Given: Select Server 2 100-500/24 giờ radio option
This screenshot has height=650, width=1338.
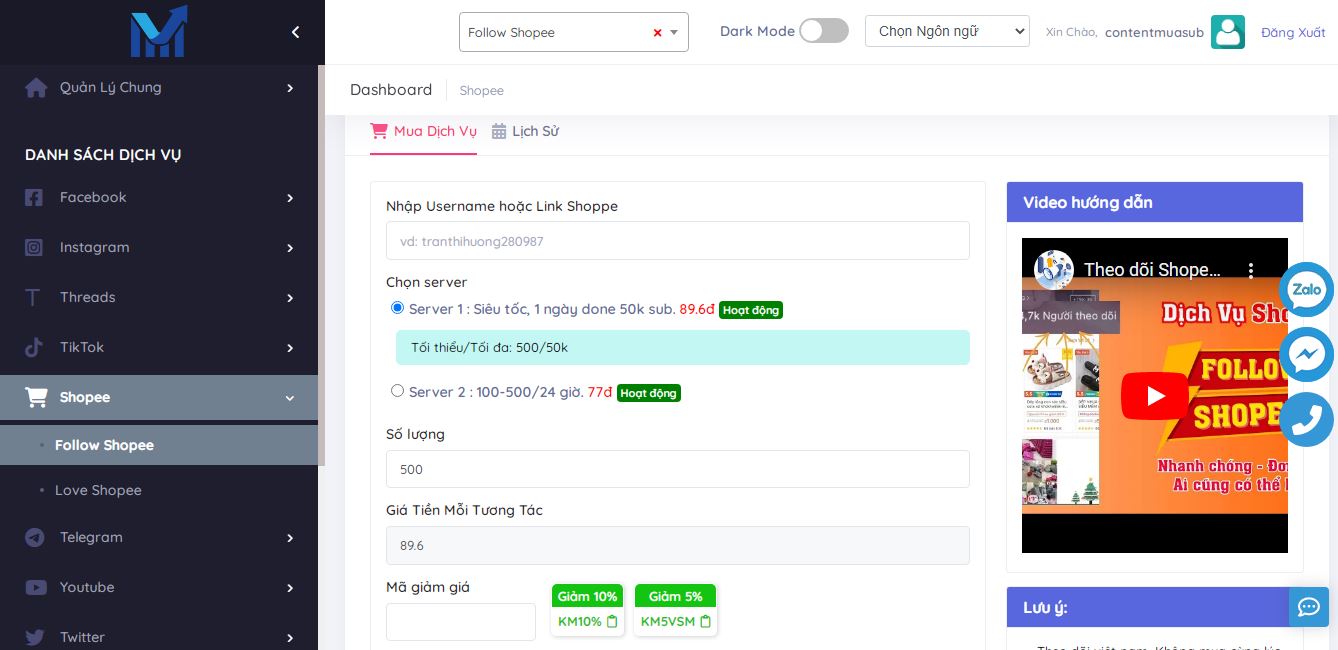Looking at the screenshot, I should [x=397, y=391].
